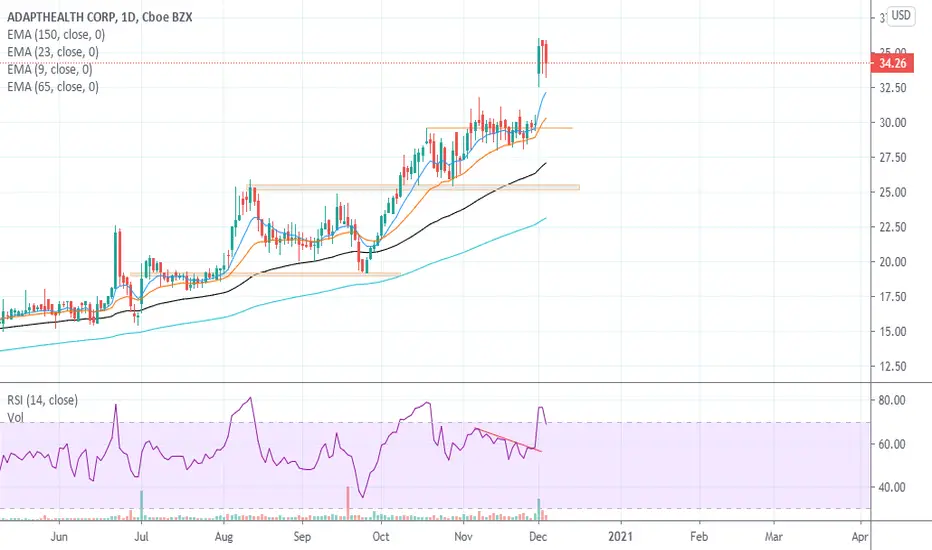Click the EMA (65, close, 0) indicator label
Image resolution: width=932 pixels, height=550 pixels.
(x=53, y=86)
